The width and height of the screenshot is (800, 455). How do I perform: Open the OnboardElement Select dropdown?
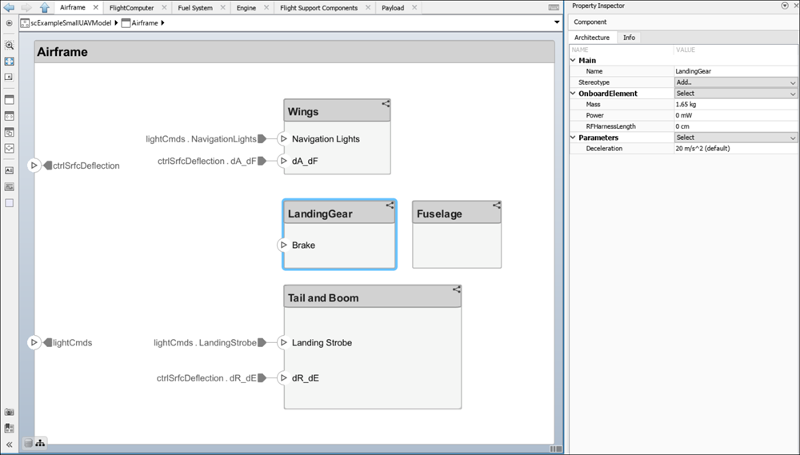click(735, 93)
